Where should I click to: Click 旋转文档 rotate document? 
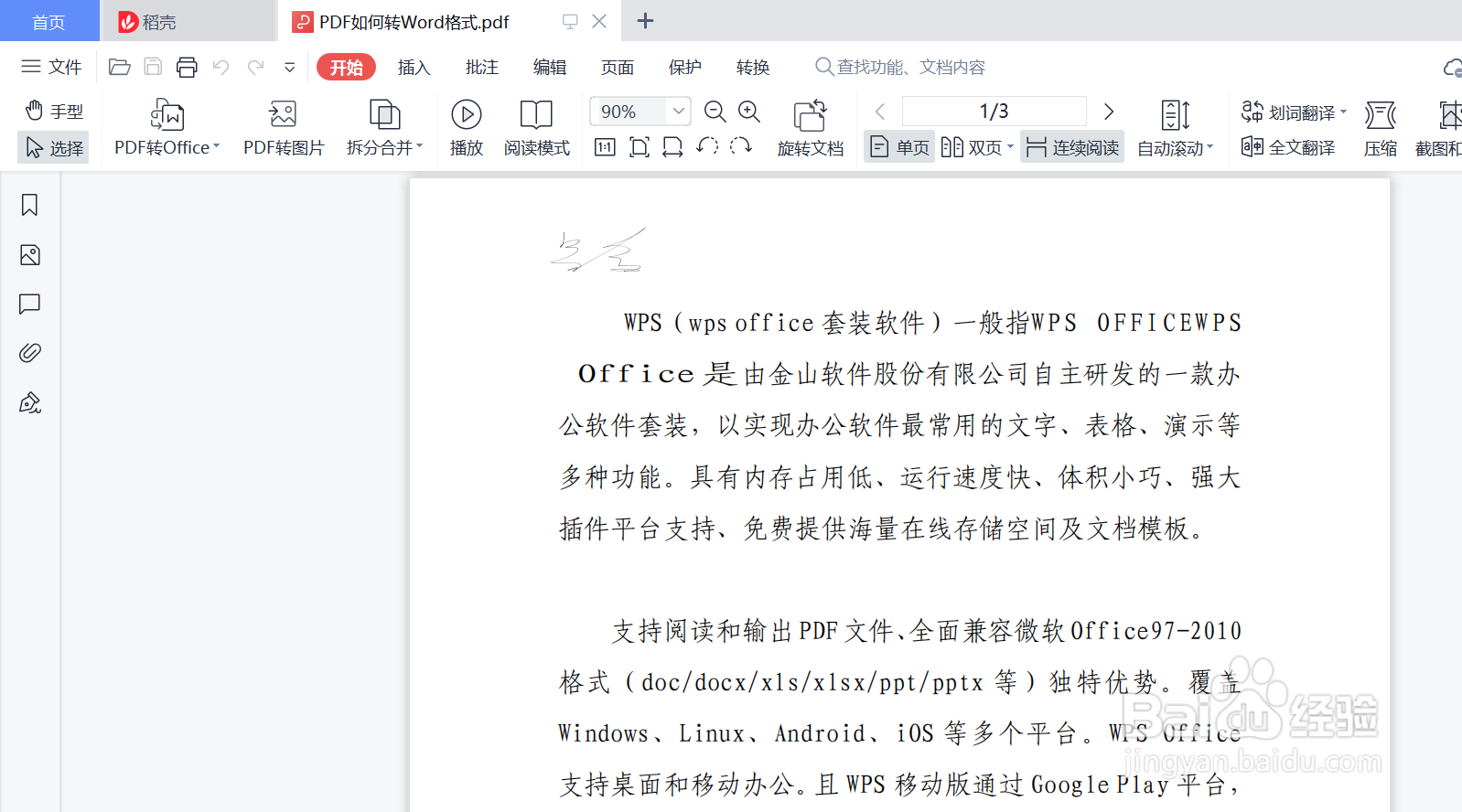pos(811,127)
